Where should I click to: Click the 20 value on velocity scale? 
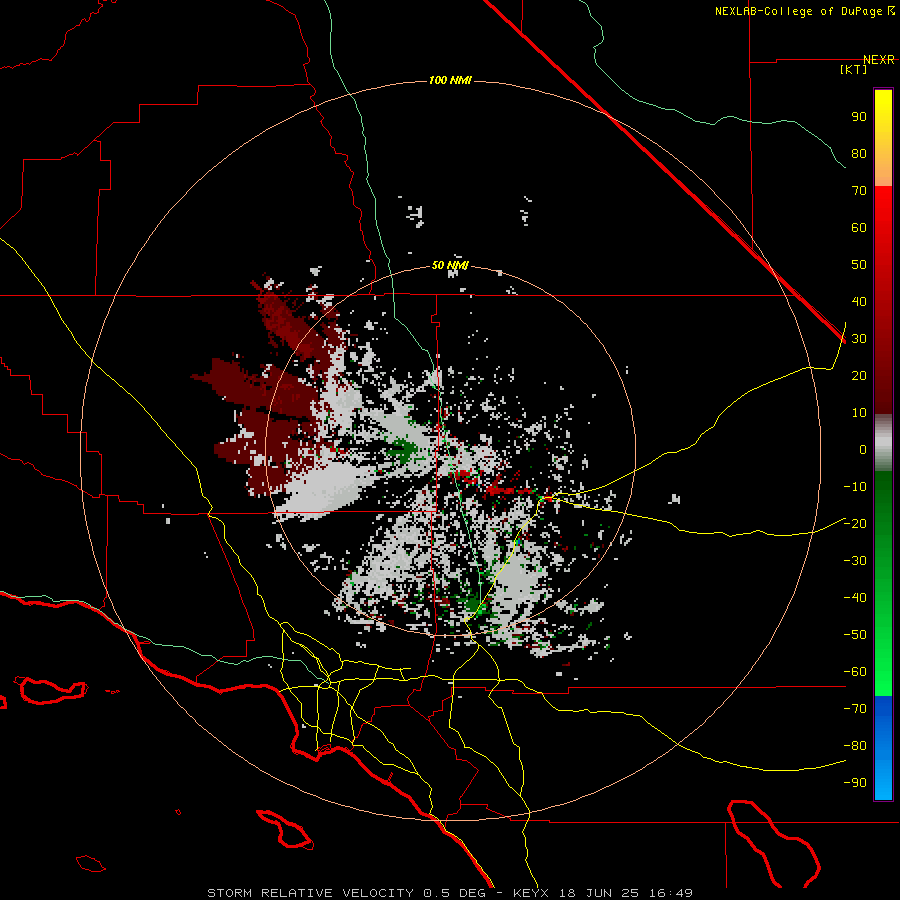(859, 375)
